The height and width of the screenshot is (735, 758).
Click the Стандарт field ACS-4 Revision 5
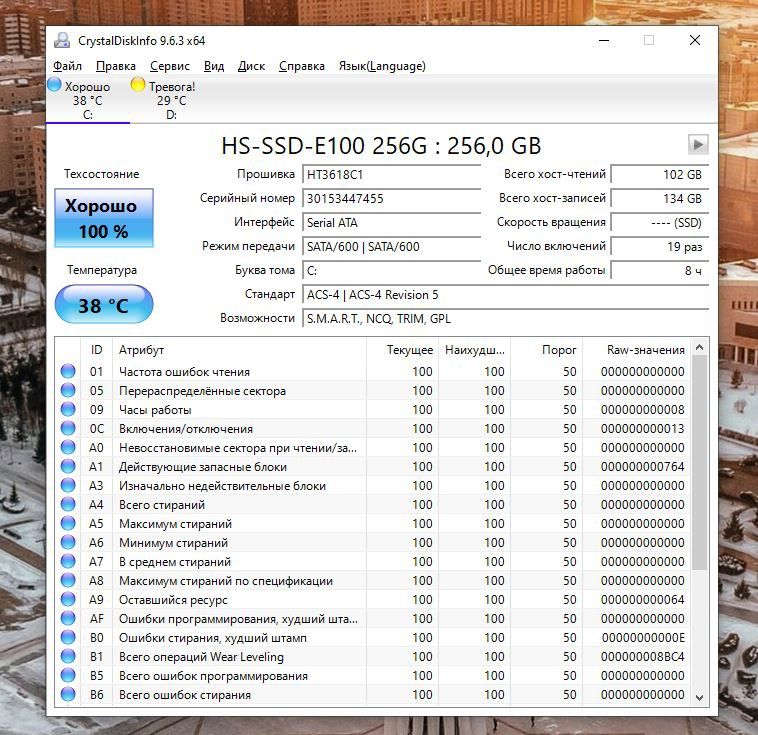(x=505, y=294)
